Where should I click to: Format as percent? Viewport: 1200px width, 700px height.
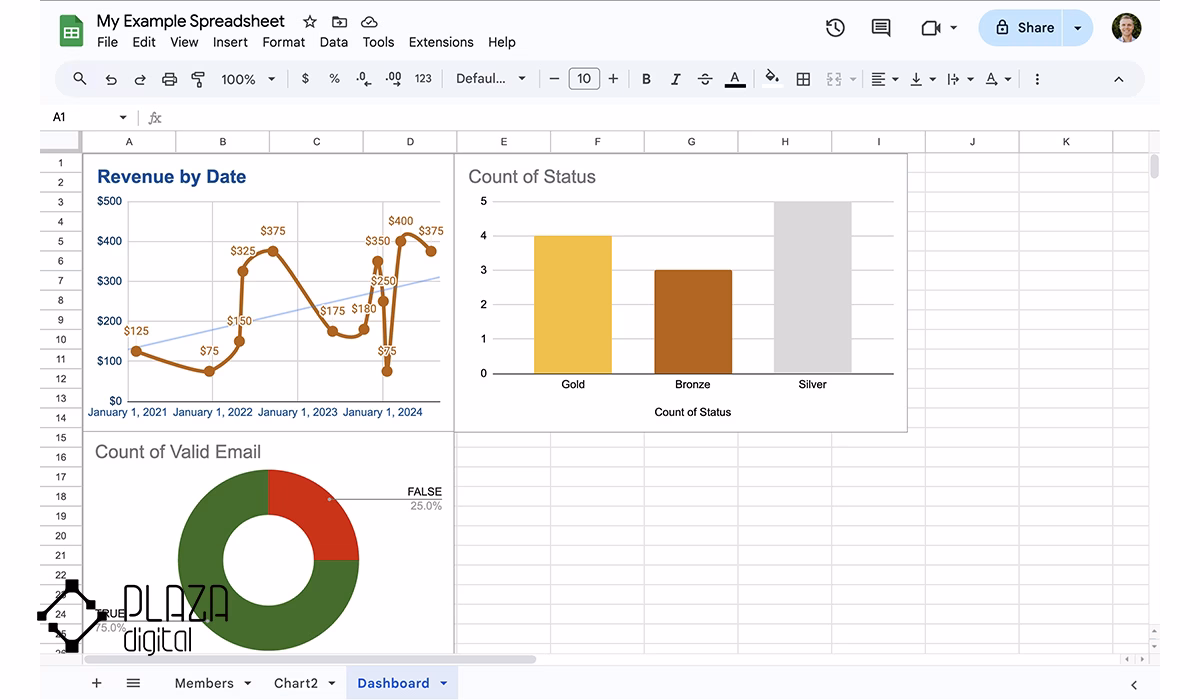[x=334, y=79]
